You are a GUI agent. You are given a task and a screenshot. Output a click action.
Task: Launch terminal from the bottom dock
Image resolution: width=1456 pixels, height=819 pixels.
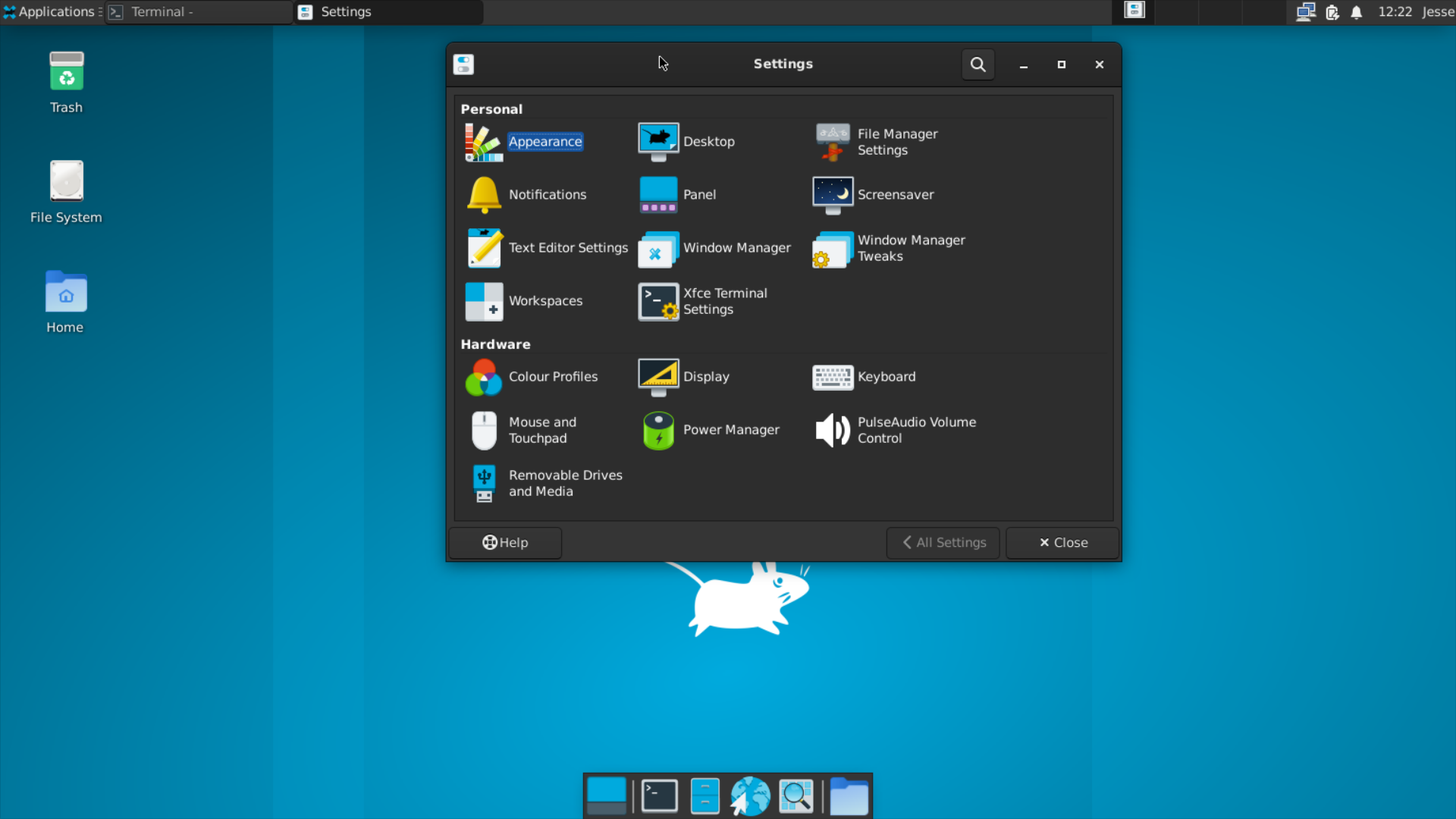tap(659, 796)
